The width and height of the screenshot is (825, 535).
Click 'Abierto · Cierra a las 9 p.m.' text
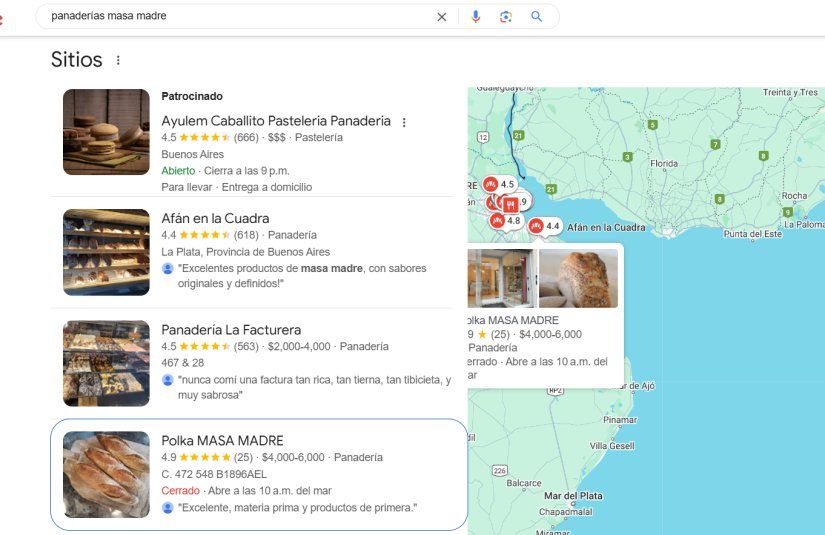pos(225,171)
